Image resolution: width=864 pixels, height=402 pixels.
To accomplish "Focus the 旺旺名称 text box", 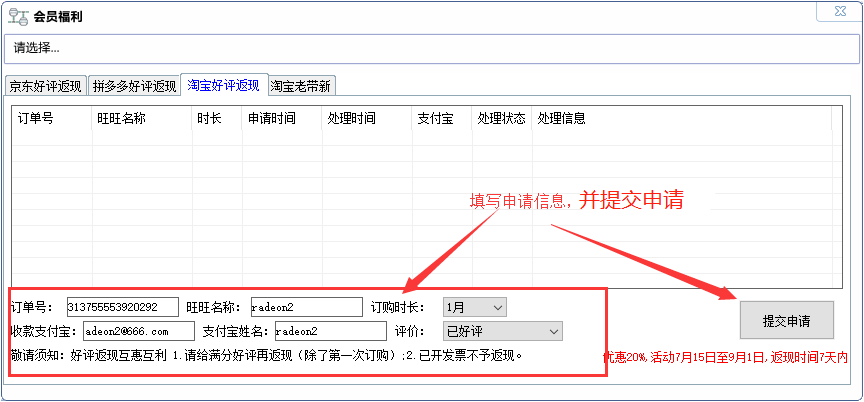I will 305,307.
